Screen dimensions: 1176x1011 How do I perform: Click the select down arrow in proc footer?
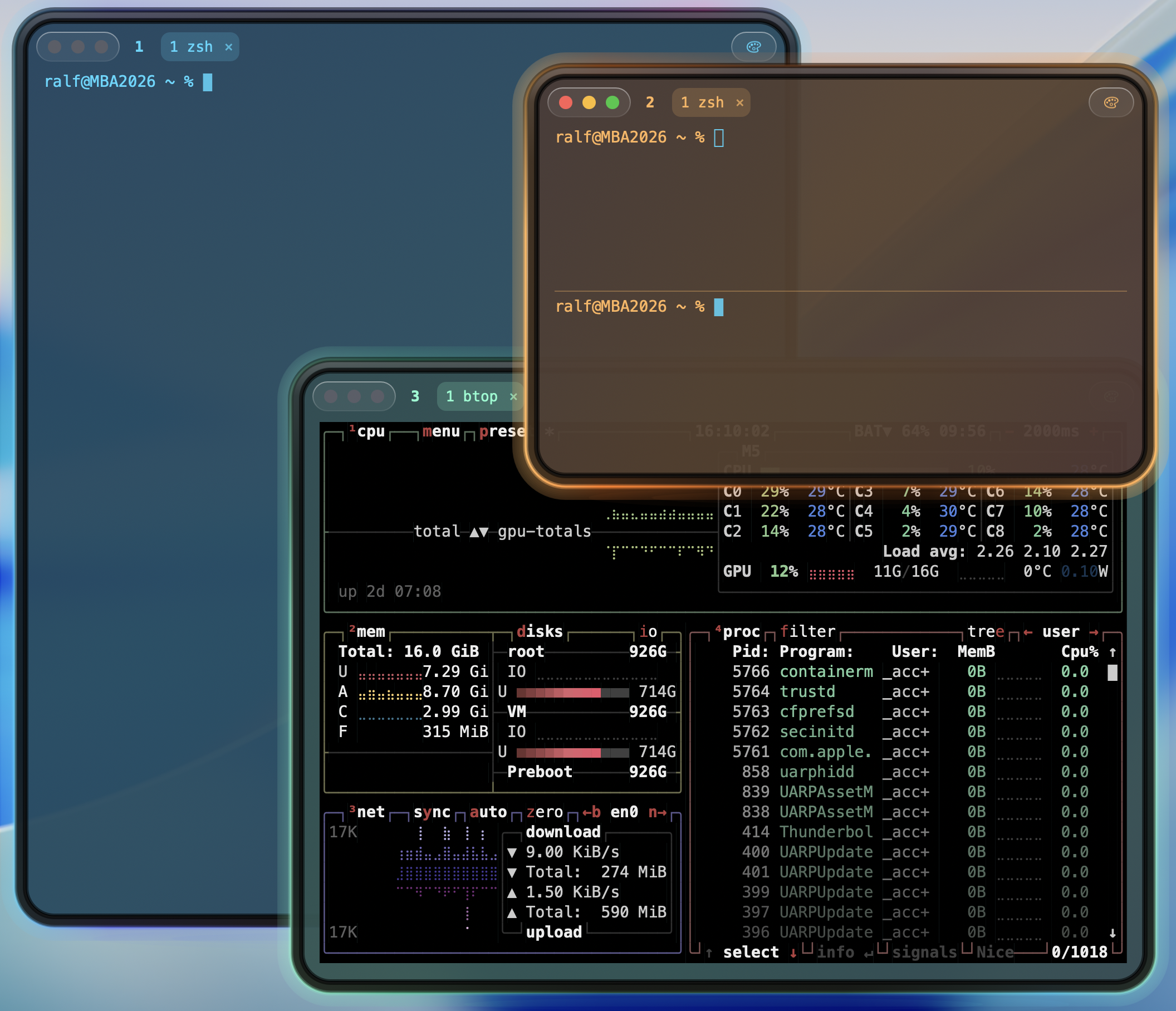[793, 953]
